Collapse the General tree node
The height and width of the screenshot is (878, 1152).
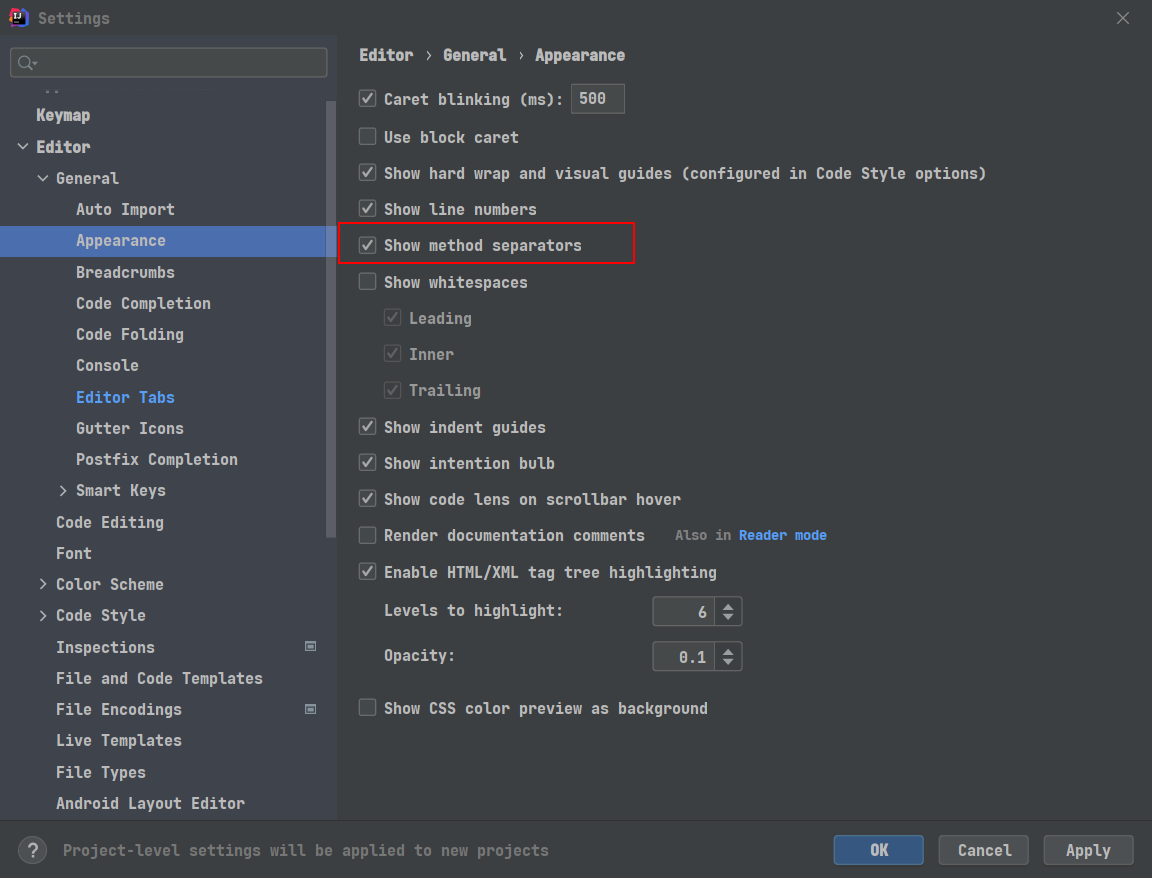click(x=43, y=179)
